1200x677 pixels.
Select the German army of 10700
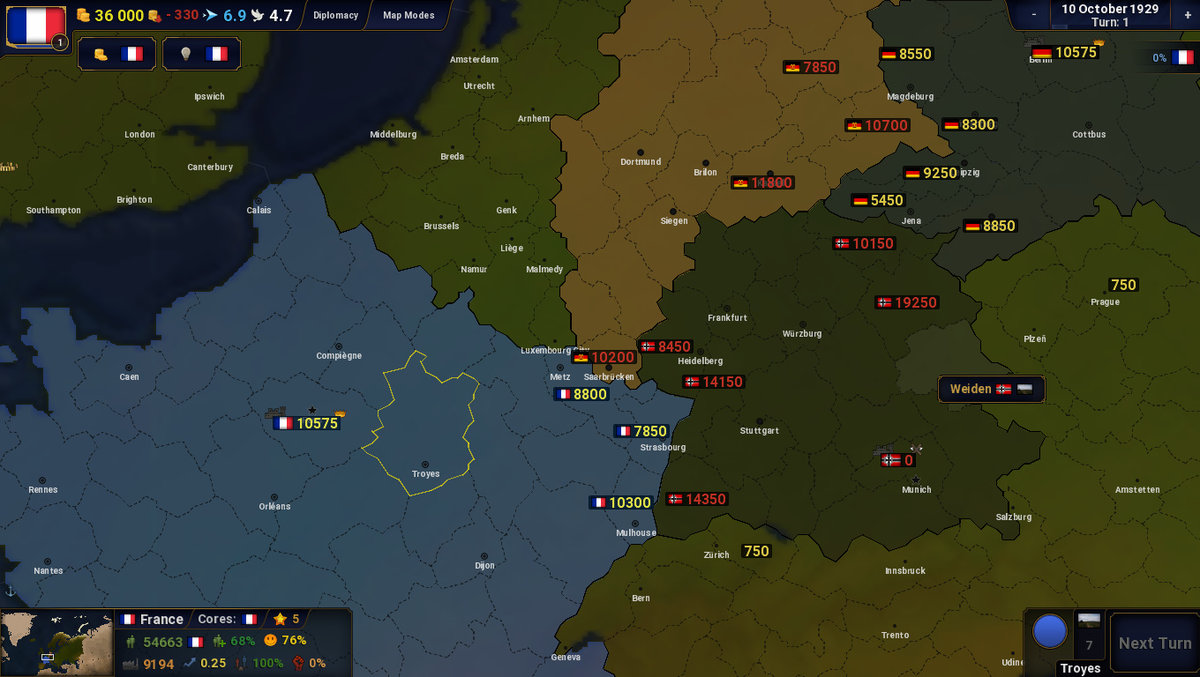click(x=878, y=125)
